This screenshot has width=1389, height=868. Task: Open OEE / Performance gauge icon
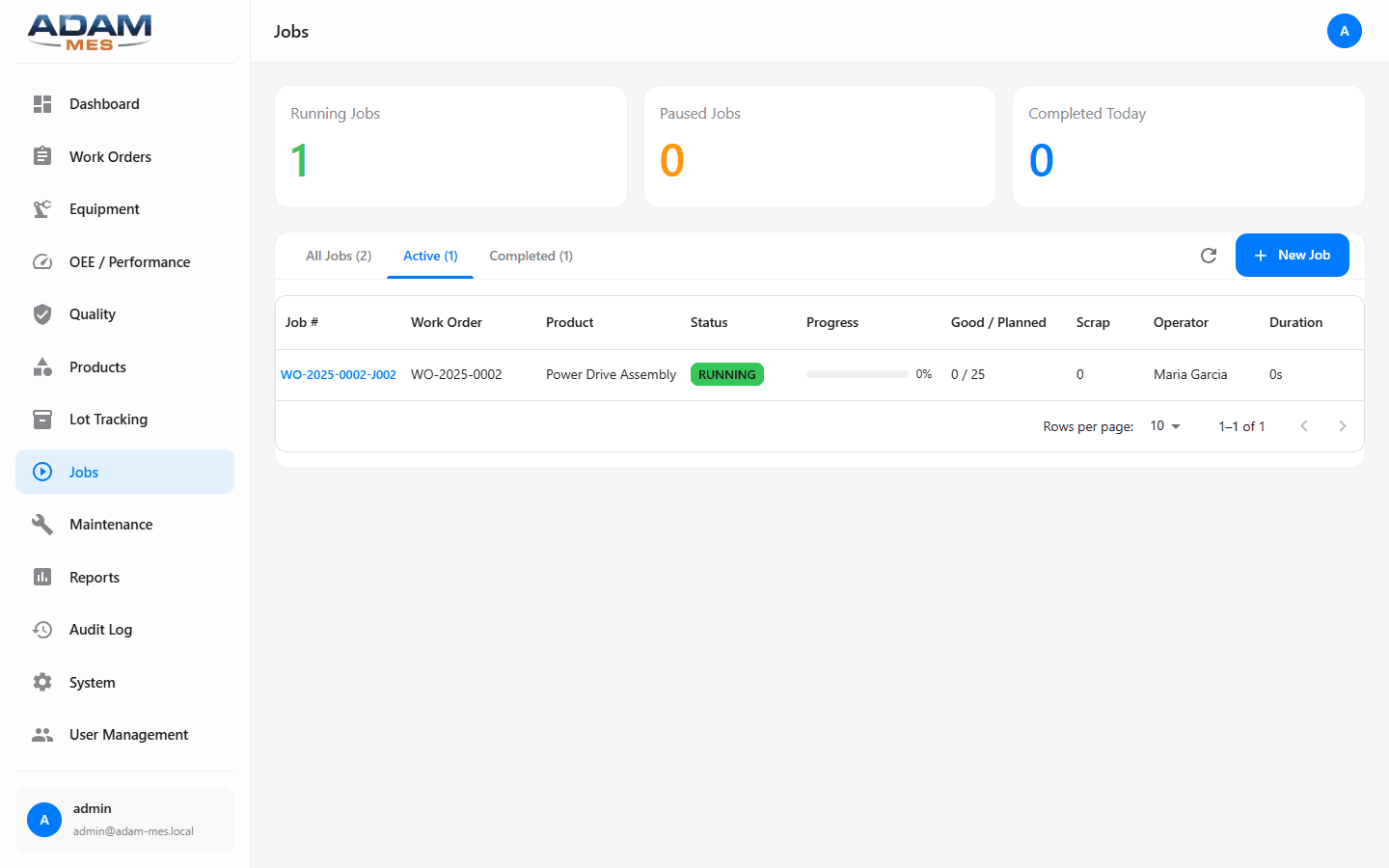pos(42,261)
